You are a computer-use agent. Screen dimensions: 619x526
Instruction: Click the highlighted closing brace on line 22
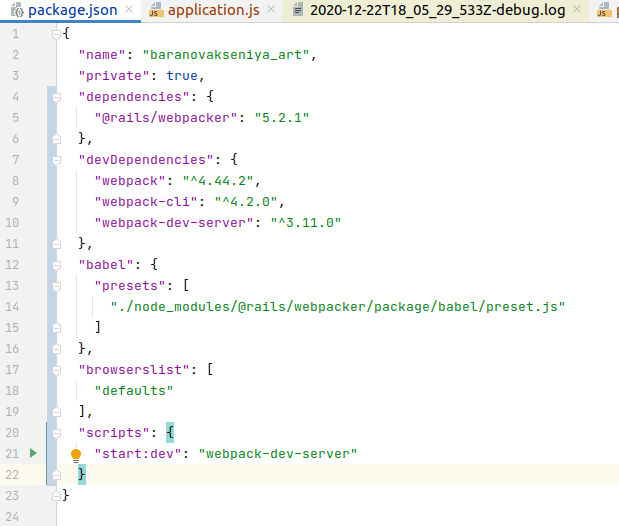point(82,474)
